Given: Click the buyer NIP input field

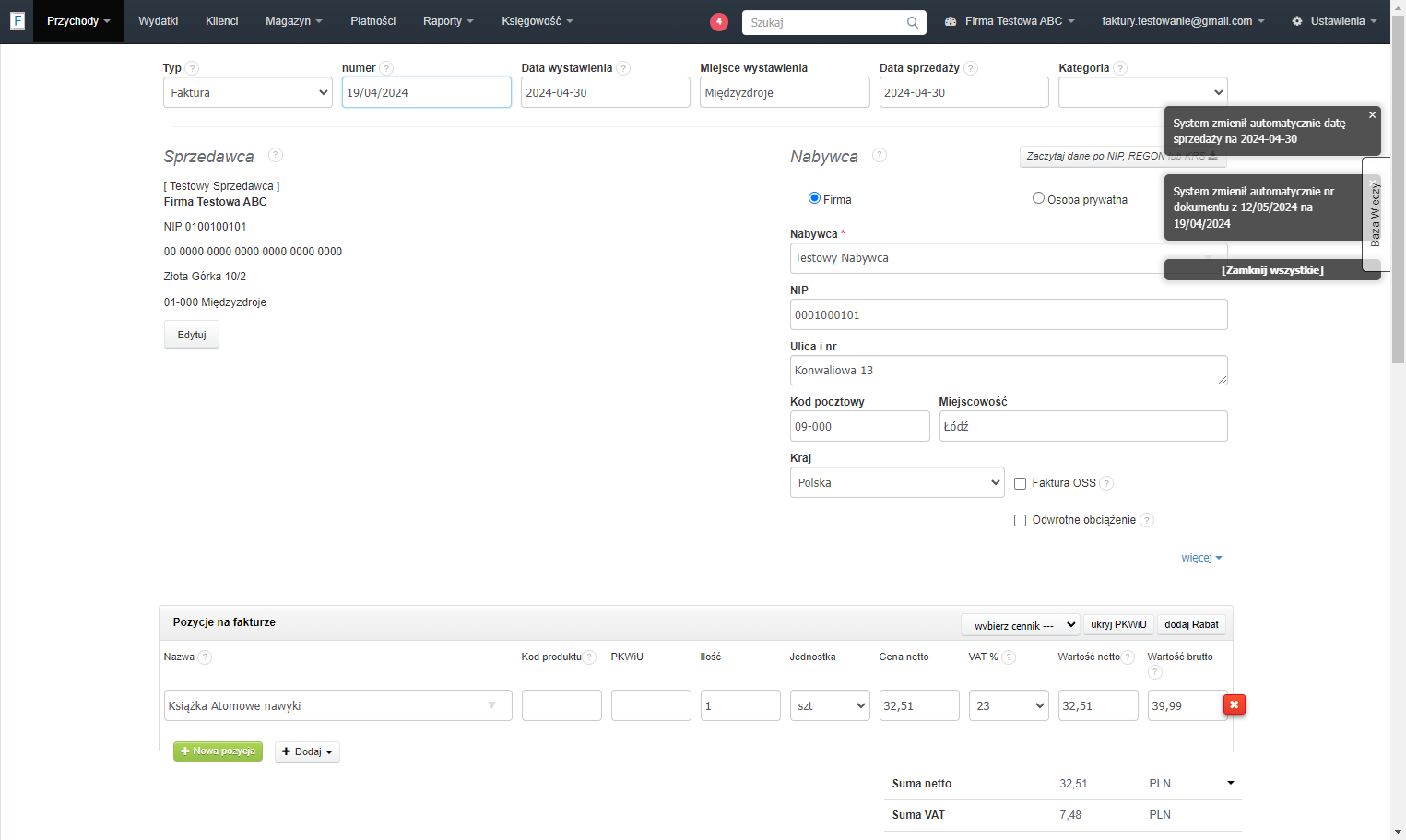Looking at the screenshot, I should pyautogui.click(x=1009, y=314).
